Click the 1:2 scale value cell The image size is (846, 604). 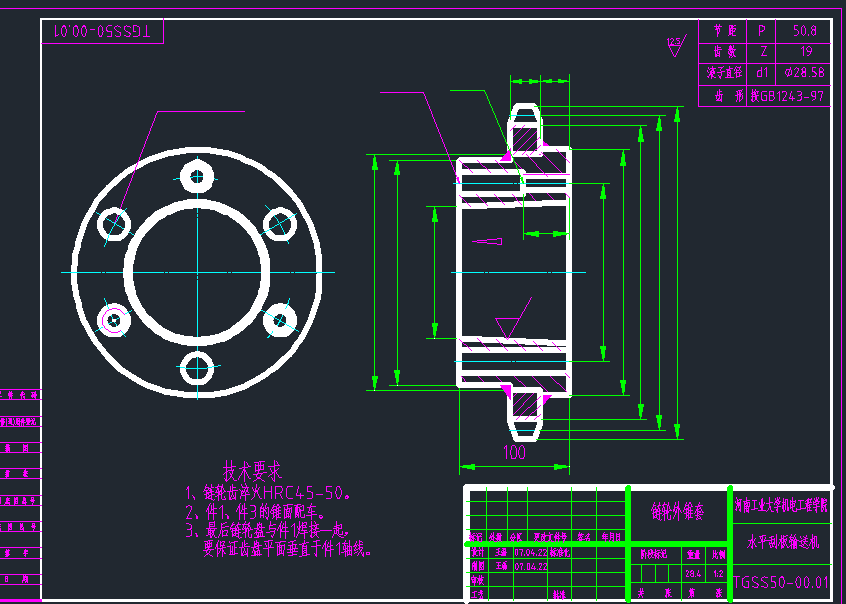(718, 573)
